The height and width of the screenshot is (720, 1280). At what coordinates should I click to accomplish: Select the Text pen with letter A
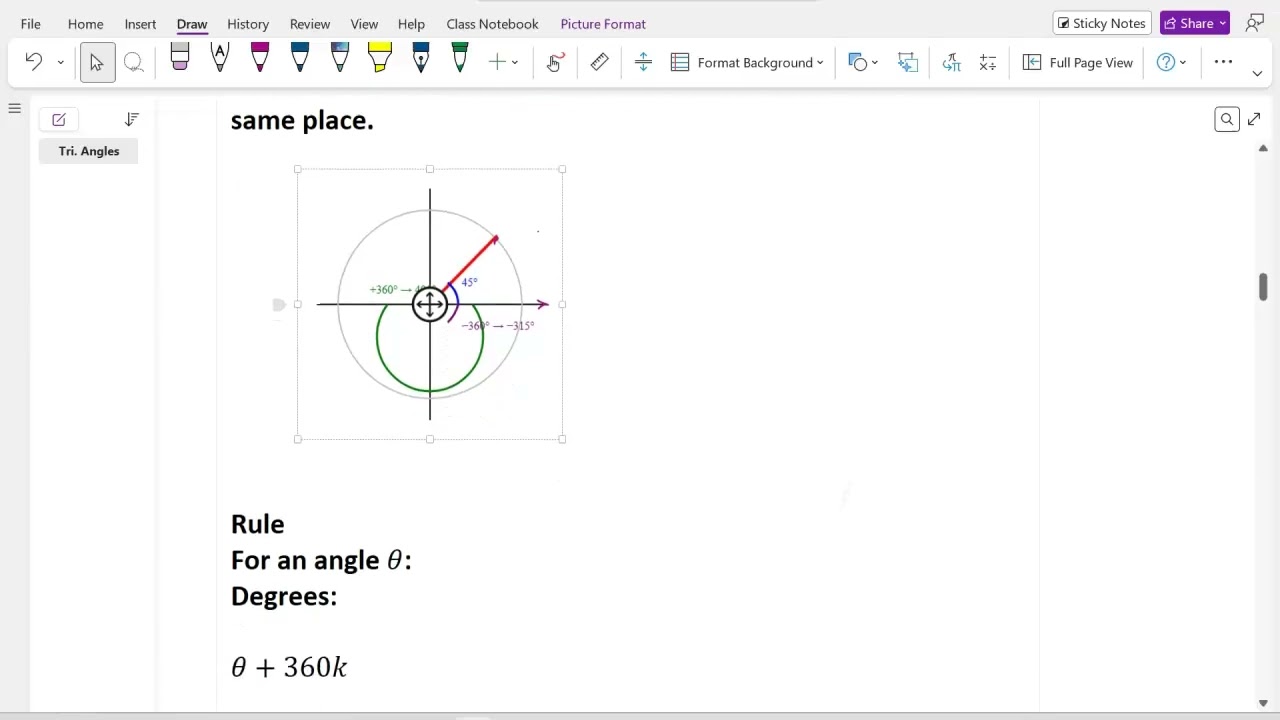[220, 58]
